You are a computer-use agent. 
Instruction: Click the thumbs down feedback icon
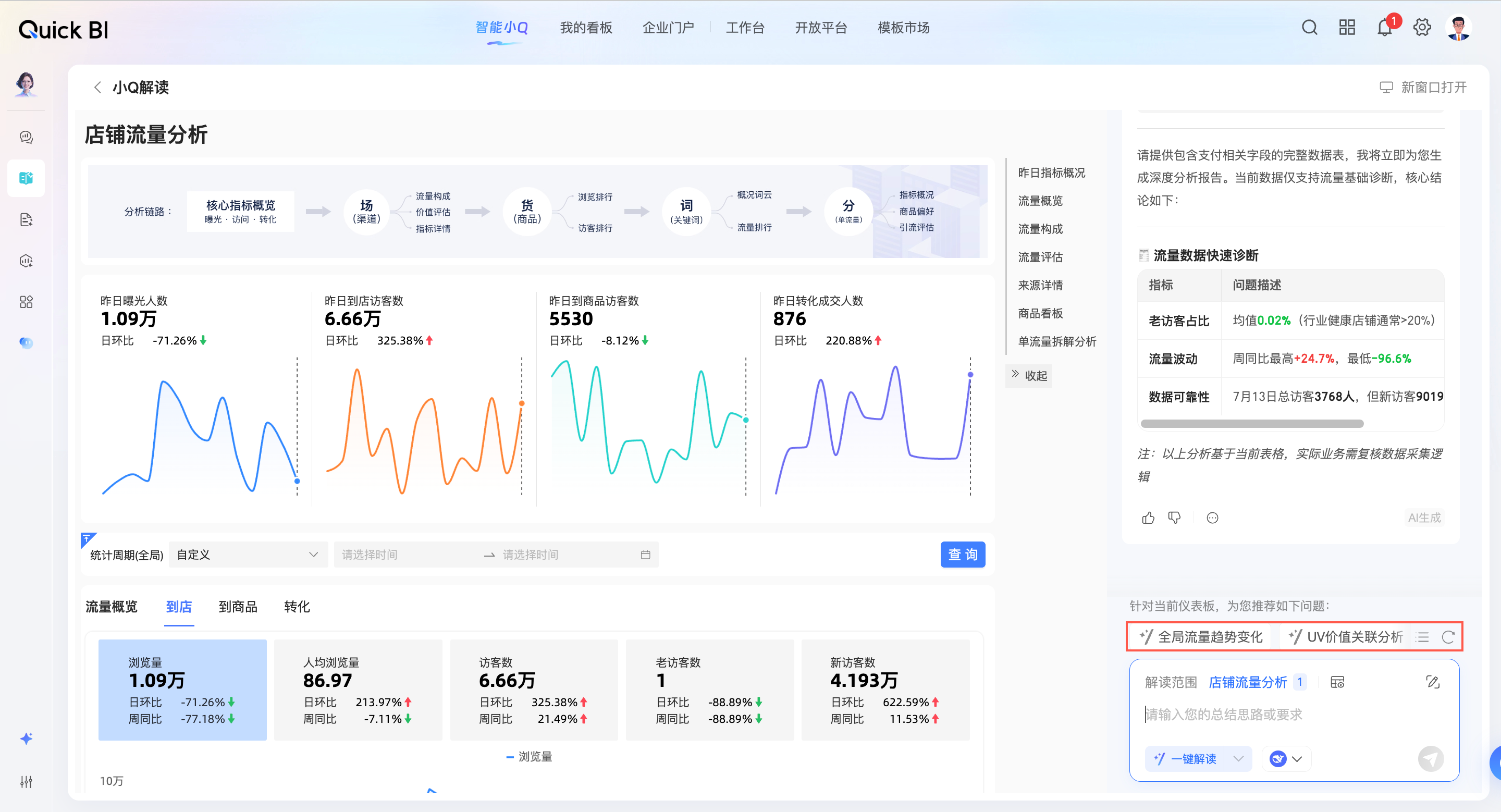pyautogui.click(x=1174, y=518)
